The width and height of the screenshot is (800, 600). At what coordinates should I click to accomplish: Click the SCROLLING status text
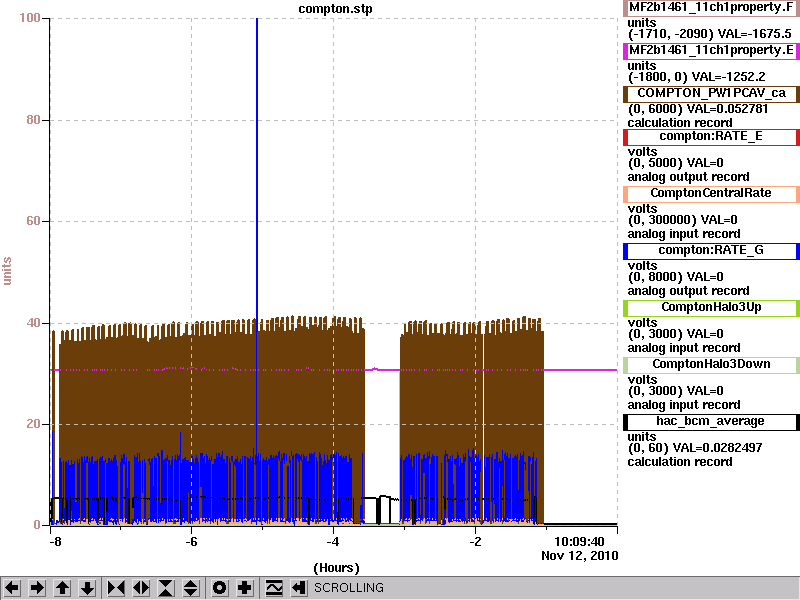(348, 588)
